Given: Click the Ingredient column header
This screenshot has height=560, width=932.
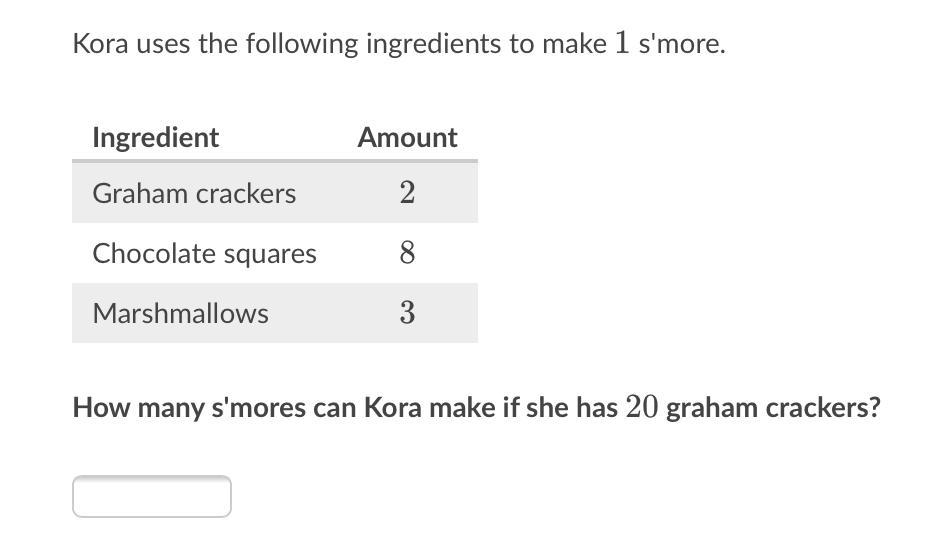Looking at the screenshot, I should [155, 137].
